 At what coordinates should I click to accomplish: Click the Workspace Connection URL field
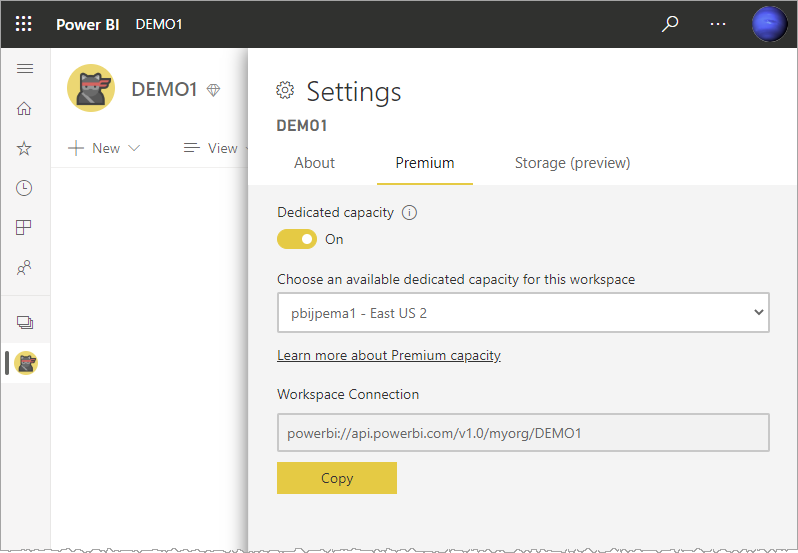(523, 433)
